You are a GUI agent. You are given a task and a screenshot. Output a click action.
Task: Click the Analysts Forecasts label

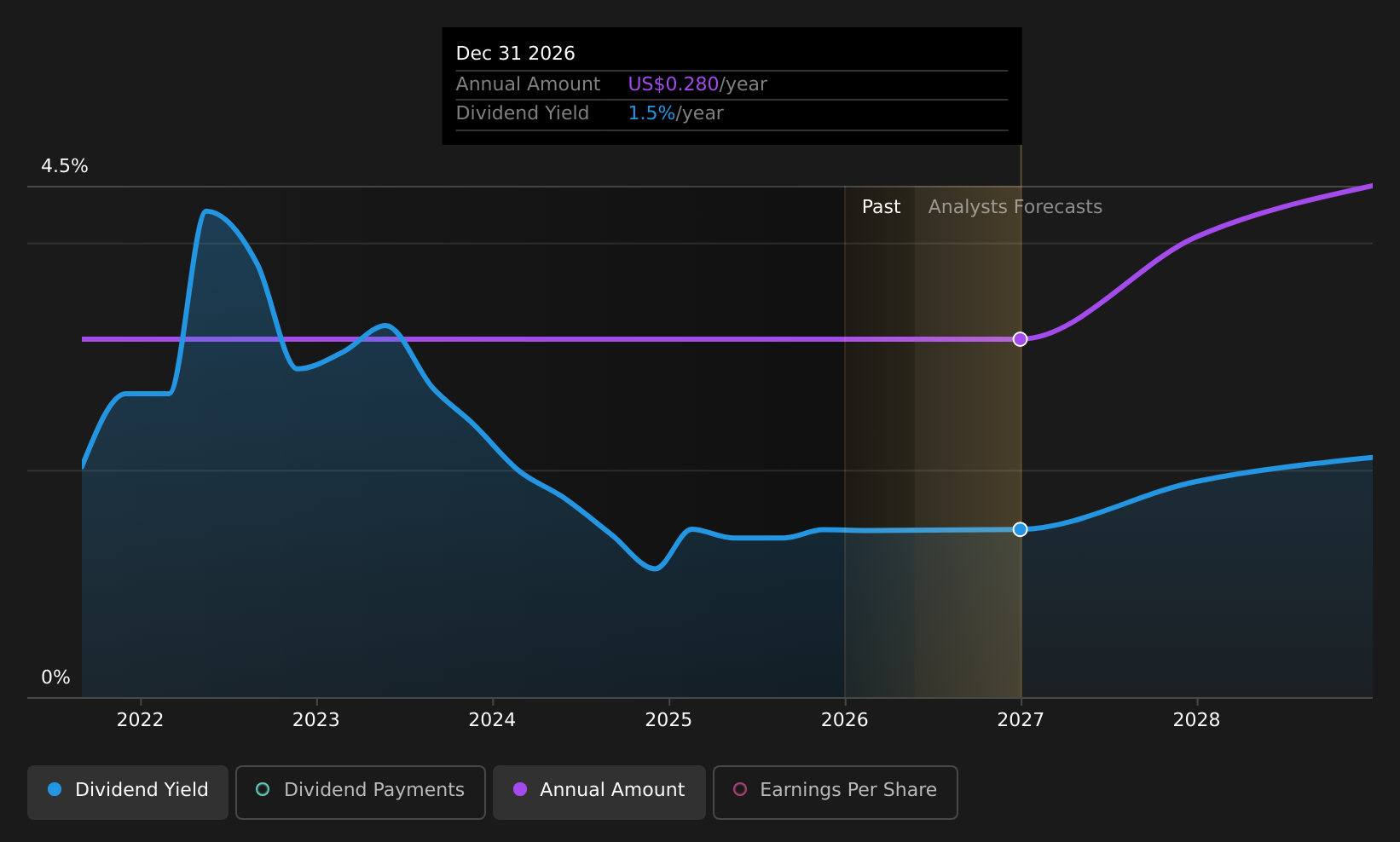(x=1015, y=207)
